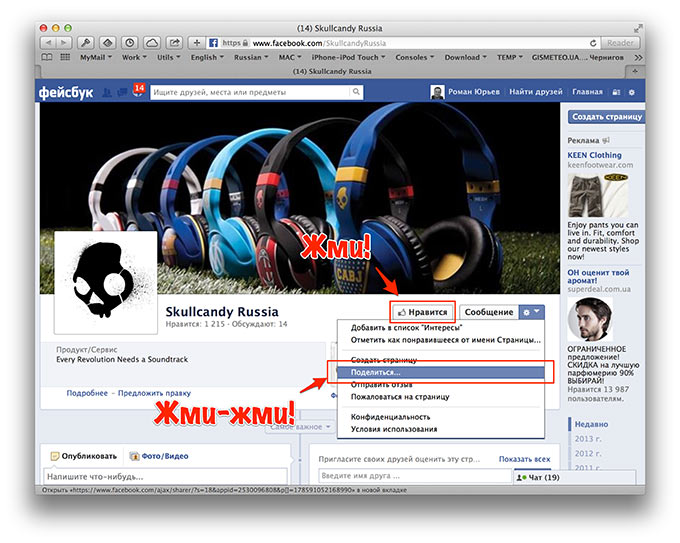Click Показать всех link
Viewport: 680px width, 543px height.
click(x=524, y=459)
